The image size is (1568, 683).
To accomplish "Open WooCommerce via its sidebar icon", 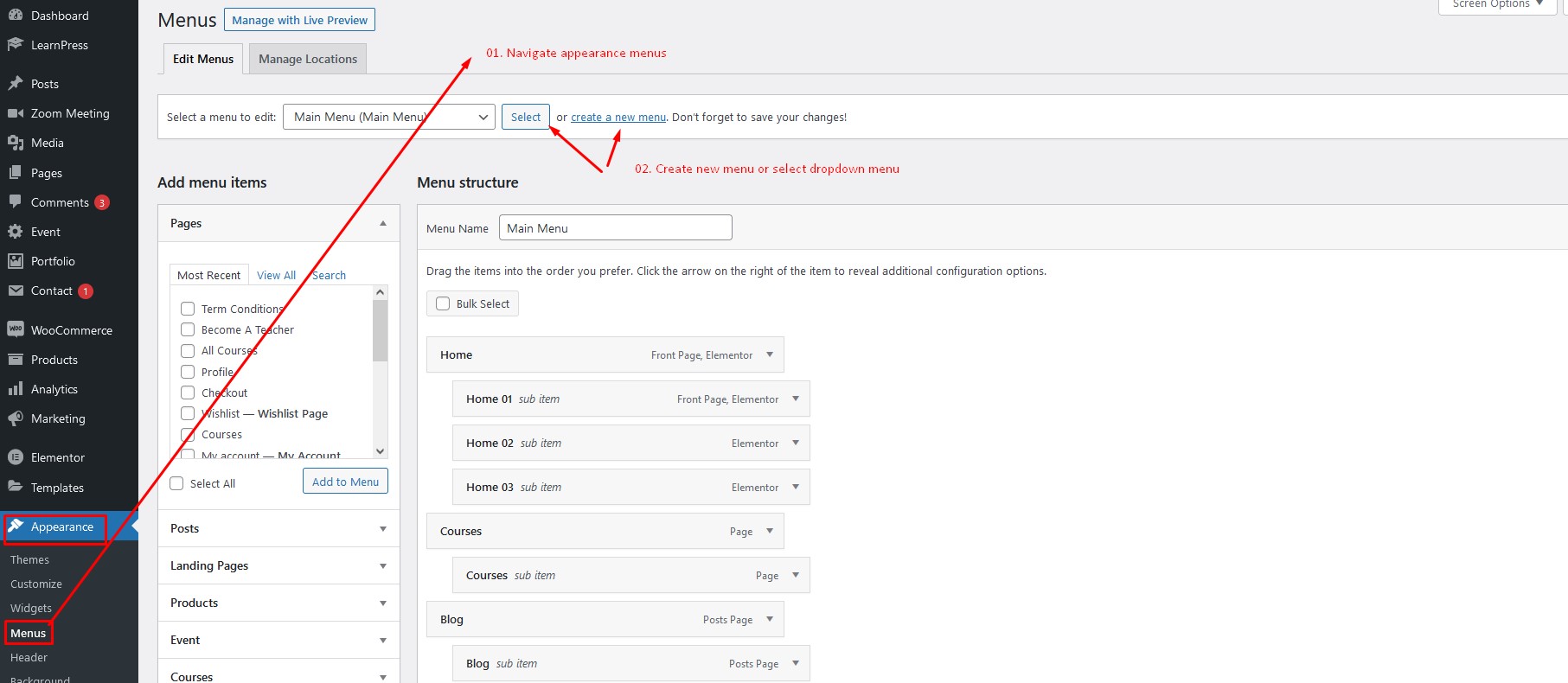I will (x=15, y=329).
